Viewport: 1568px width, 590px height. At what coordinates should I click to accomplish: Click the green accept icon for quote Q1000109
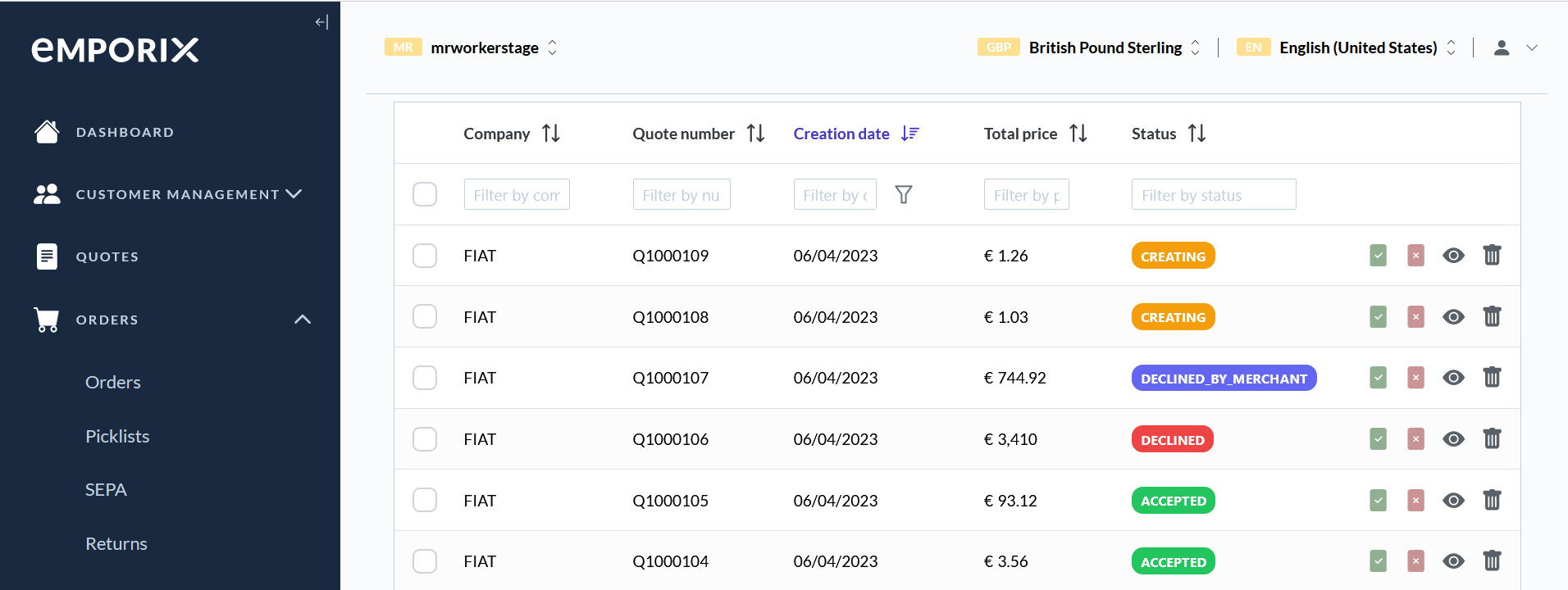tap(1378, 256)
